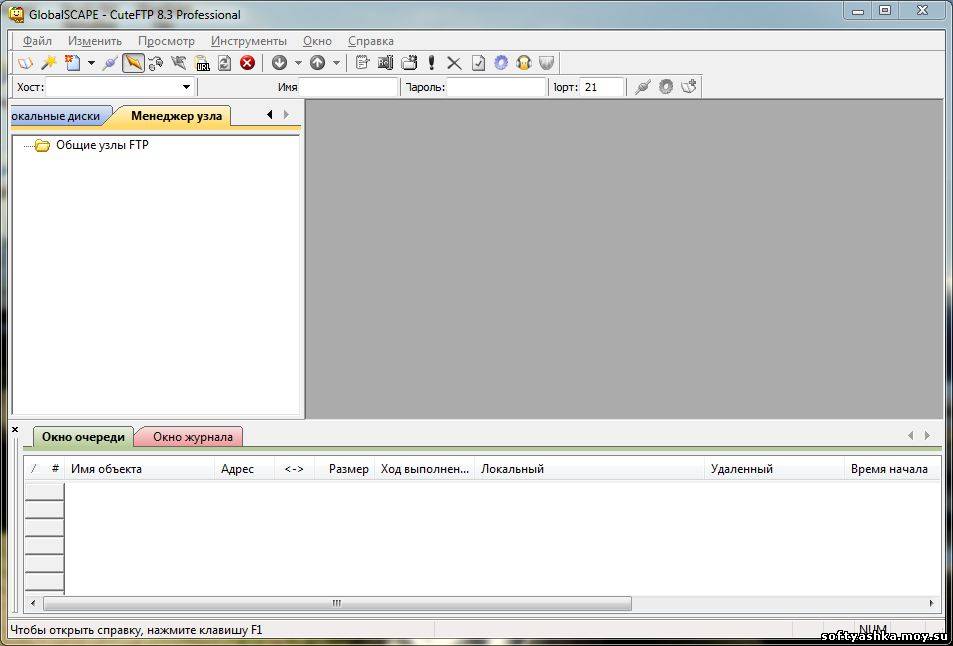Click the Пароль password input field
953x646 pixels.
(497, 87)
